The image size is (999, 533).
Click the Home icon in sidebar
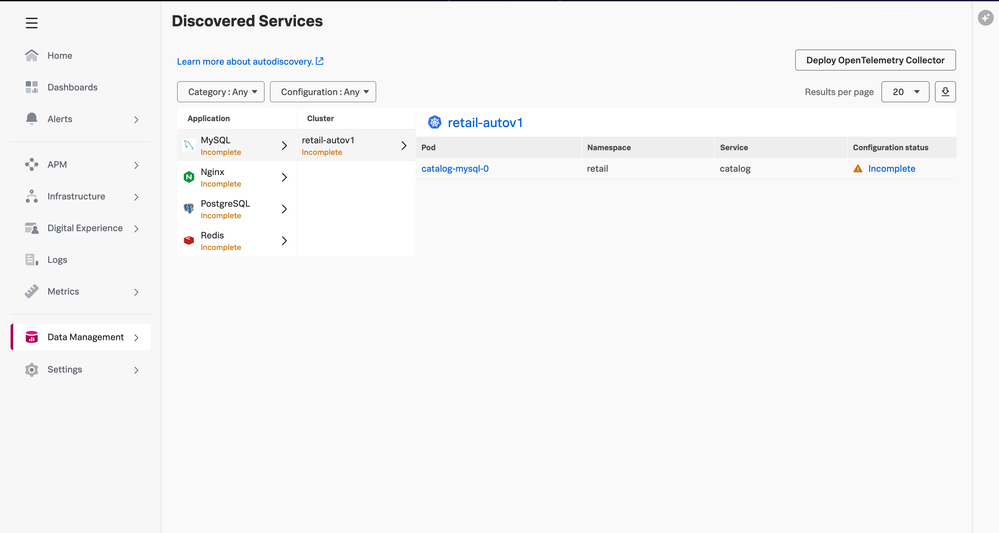pyautogui.click(x=32, y=56)
